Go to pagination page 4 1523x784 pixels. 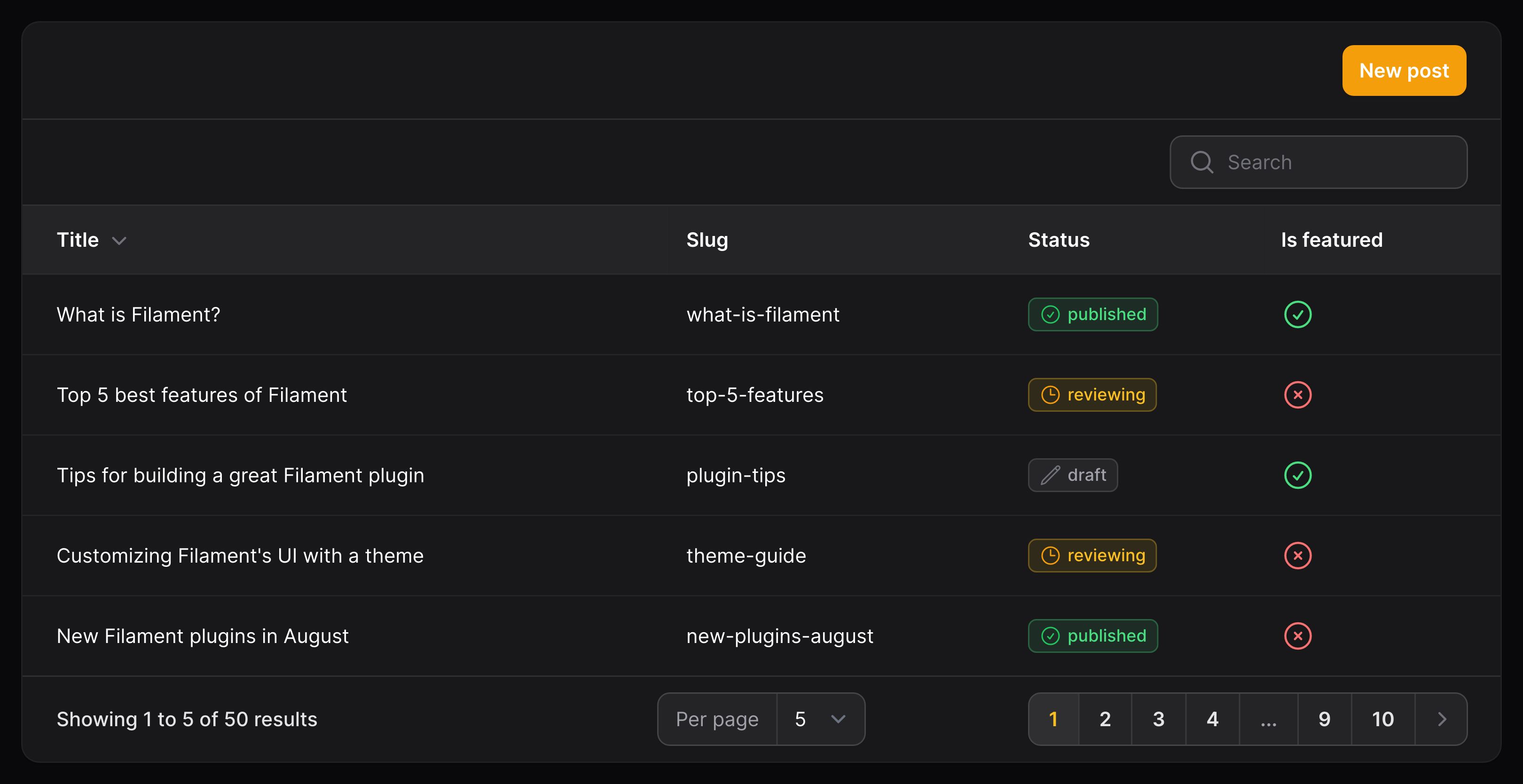click(x=1212, y=719)
